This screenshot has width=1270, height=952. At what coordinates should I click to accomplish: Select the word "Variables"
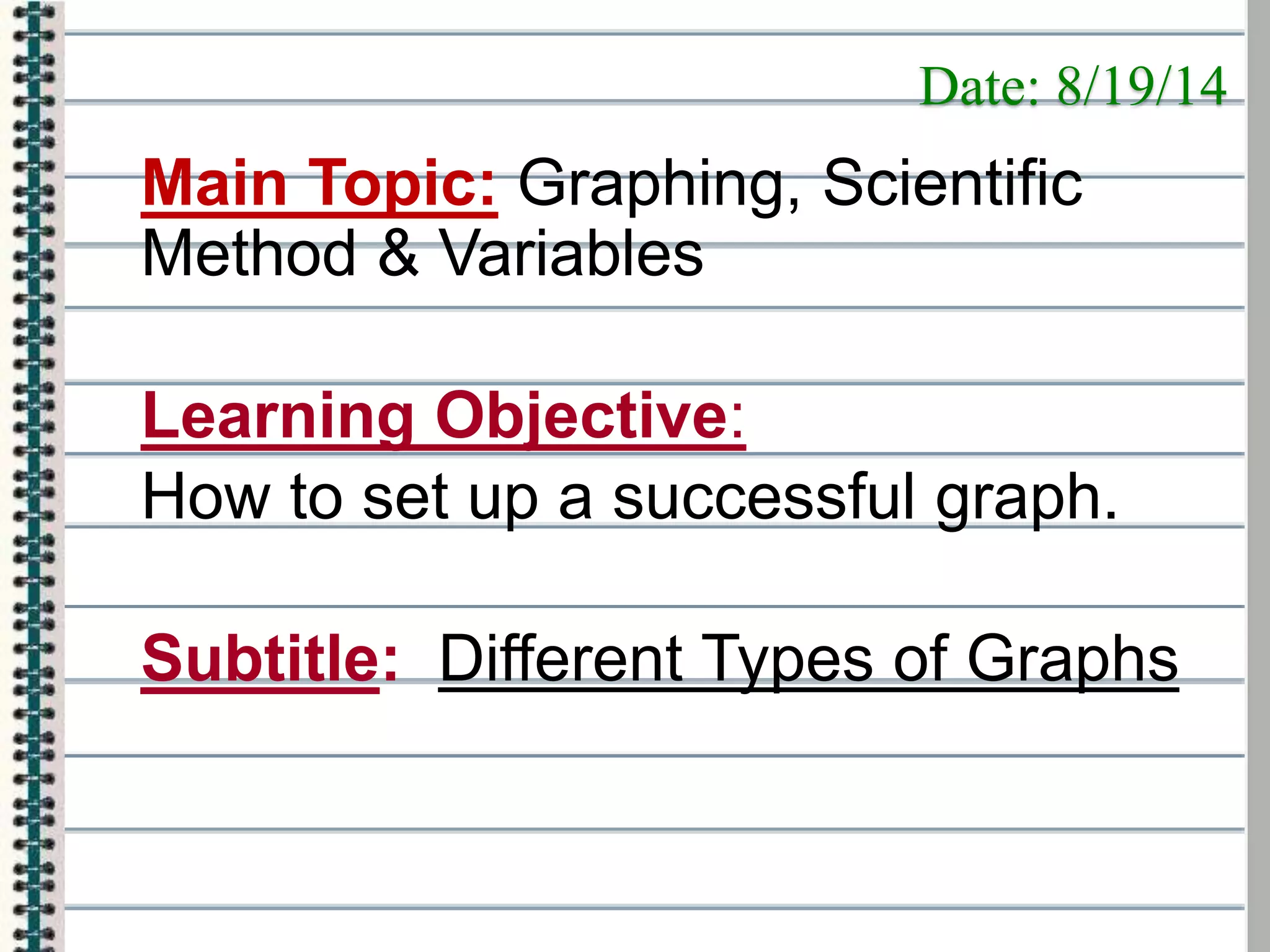pyautogui.click(x=571, y=254)
